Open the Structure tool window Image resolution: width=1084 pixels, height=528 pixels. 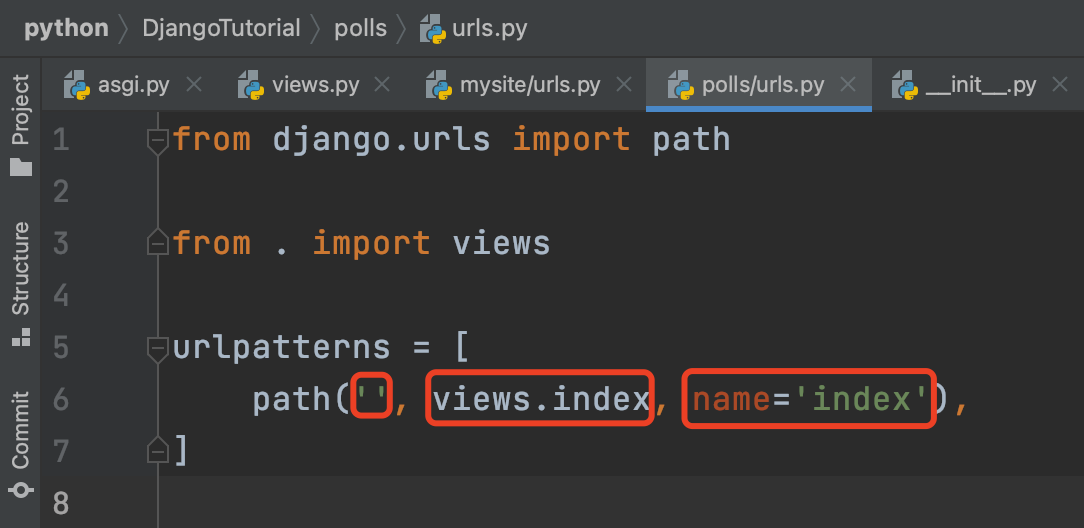pyautogui.click(x=21, y=283)
